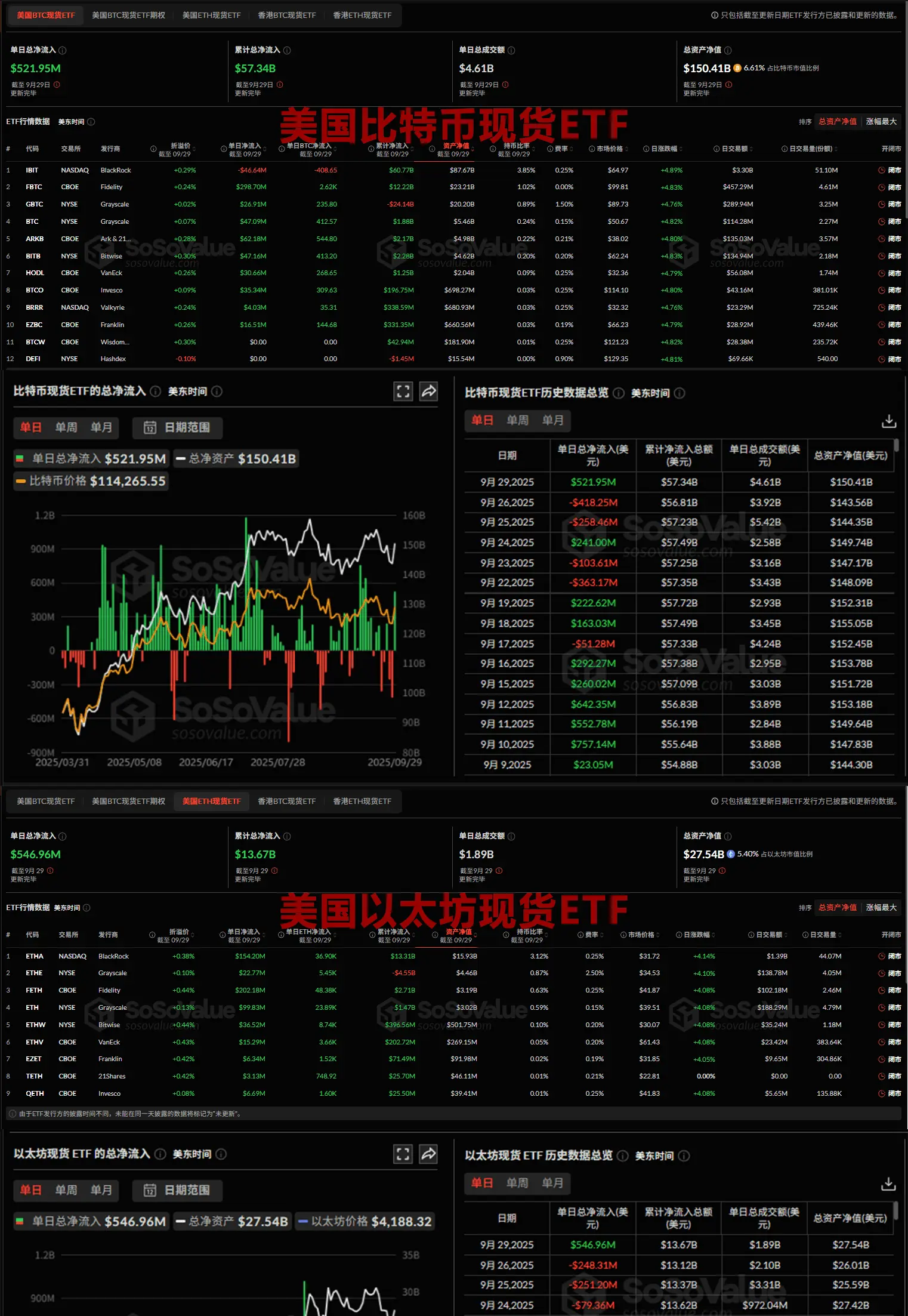Switch to 香港ETH现货ETF tab in top bar
908x1316 pixels.
(x=362, y=15)
